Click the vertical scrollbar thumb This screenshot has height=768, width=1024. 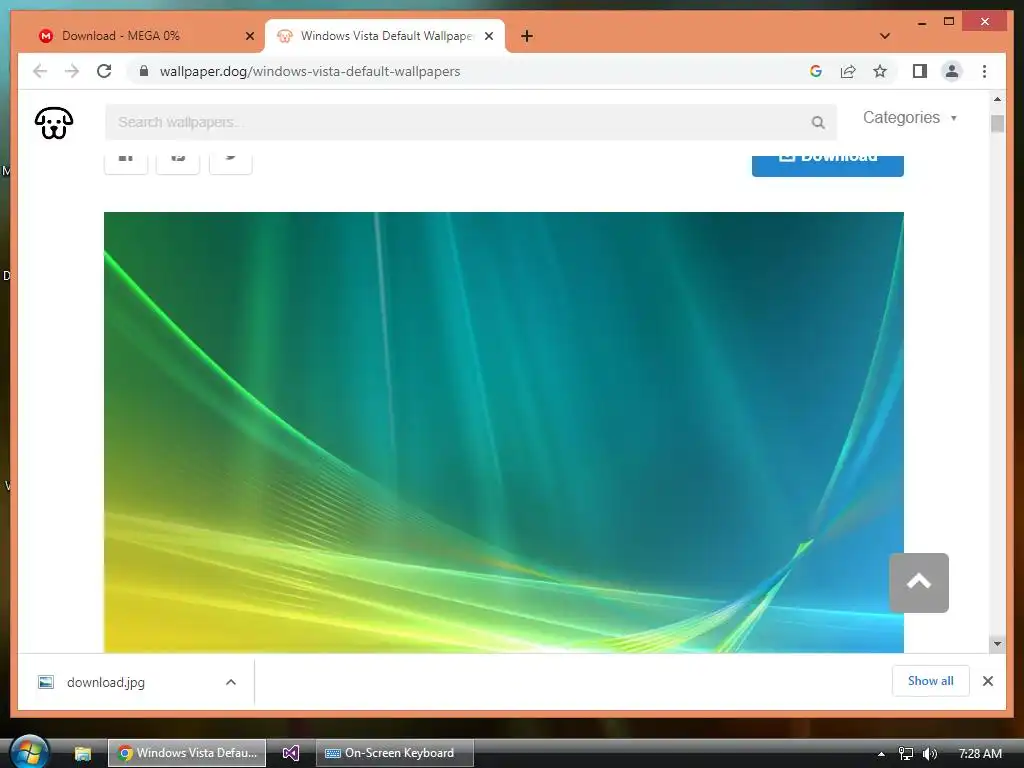[x=997, y=123]
